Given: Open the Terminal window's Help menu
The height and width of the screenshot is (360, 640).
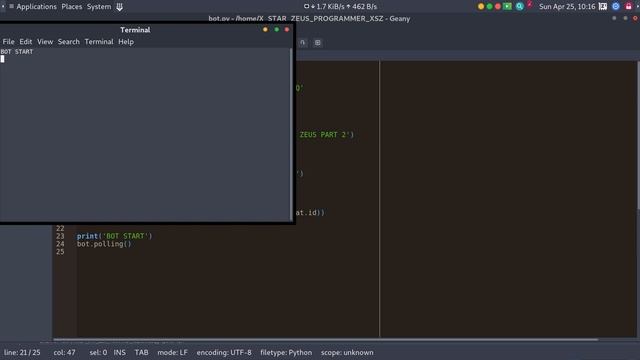Looking at the screenshot, I should 126,42.
